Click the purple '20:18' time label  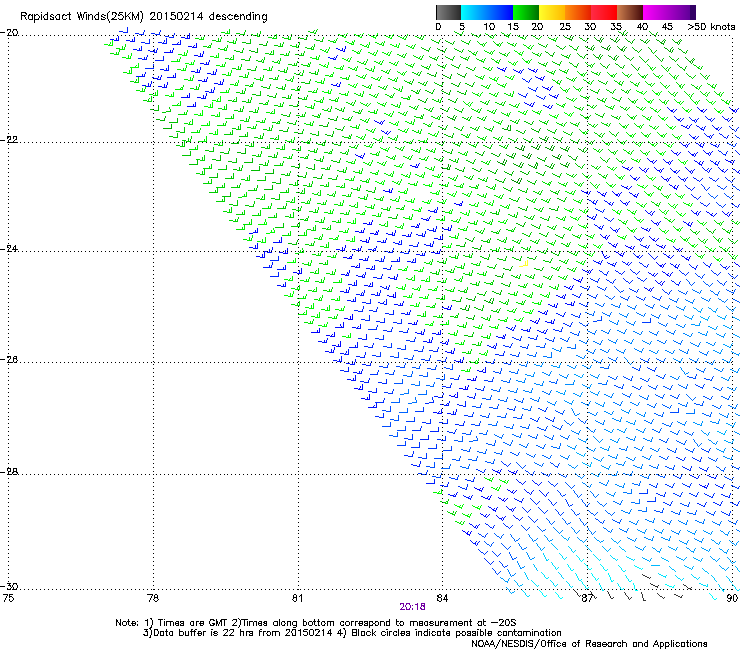tap(412, 607)
